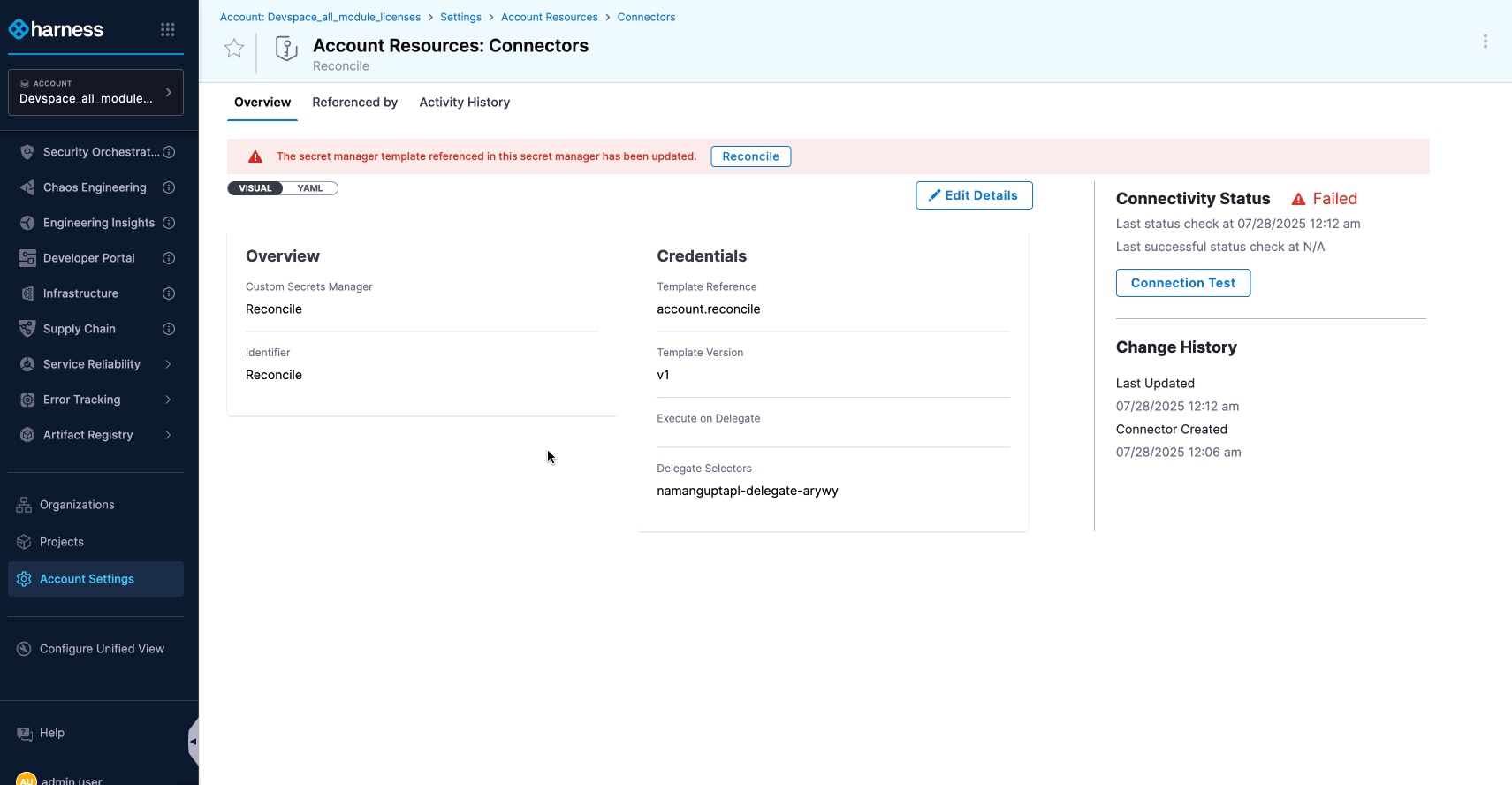The image size is (1512, 785).
Task: Switch to YAML view
Action: (310, 188)
